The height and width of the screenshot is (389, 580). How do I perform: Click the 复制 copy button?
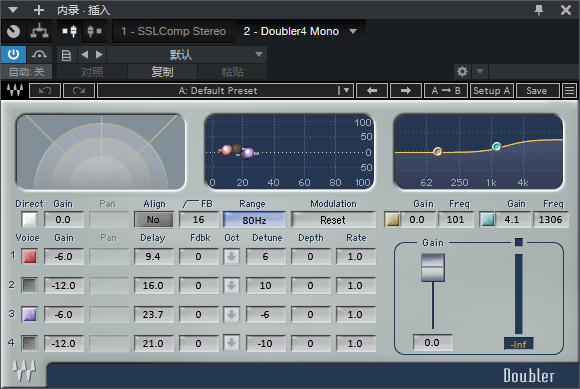tap(162, 72)
